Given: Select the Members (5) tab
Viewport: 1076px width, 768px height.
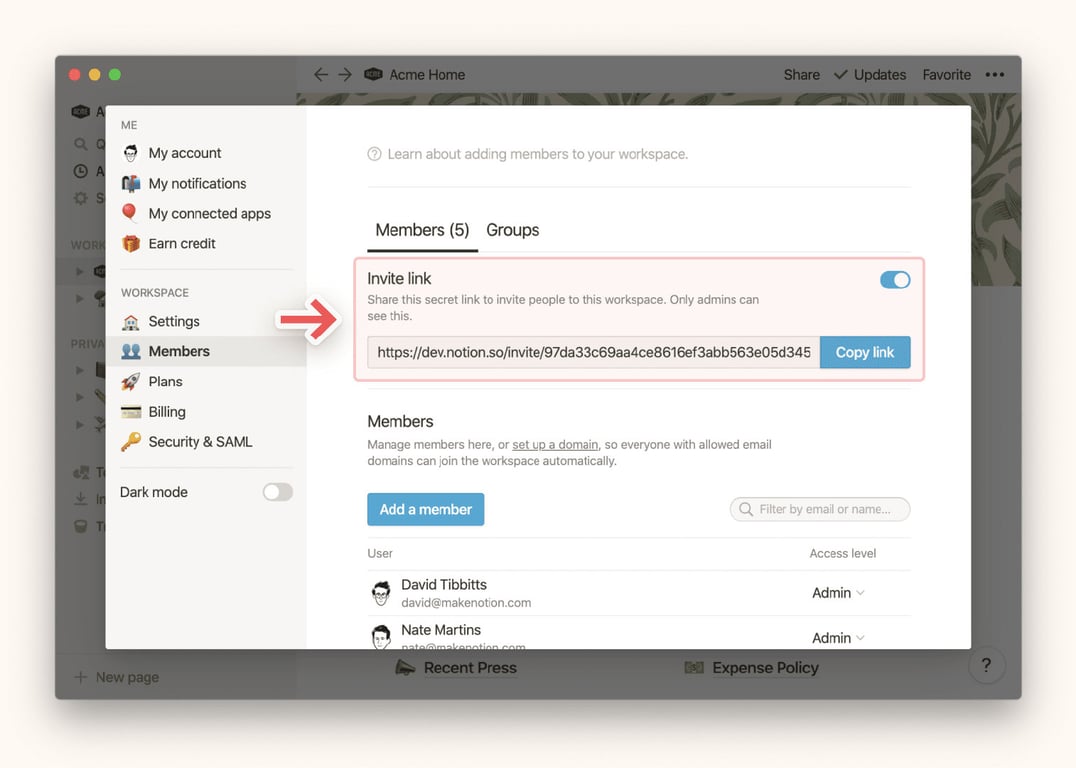Looking at the screenshot, I should tap(422, 230).
